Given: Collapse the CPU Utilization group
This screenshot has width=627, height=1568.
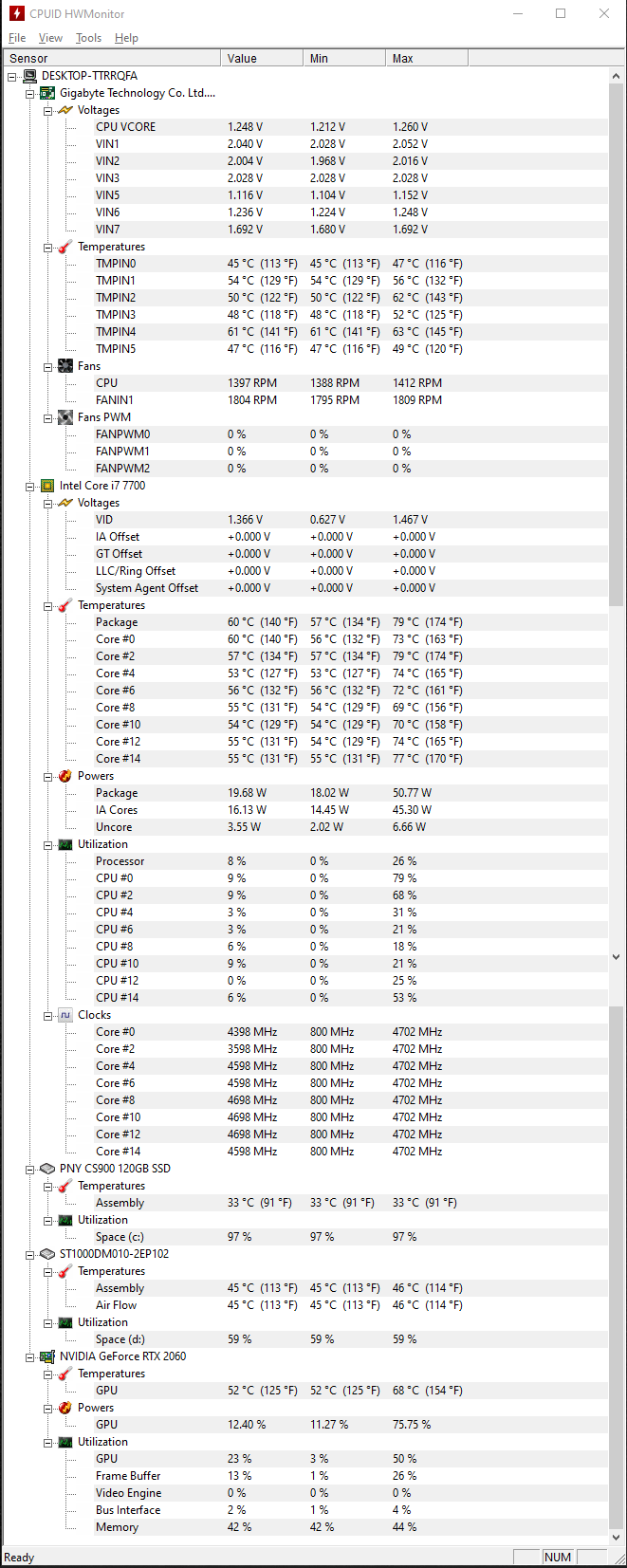Looking at the screenshot, I should click(48, 844).
